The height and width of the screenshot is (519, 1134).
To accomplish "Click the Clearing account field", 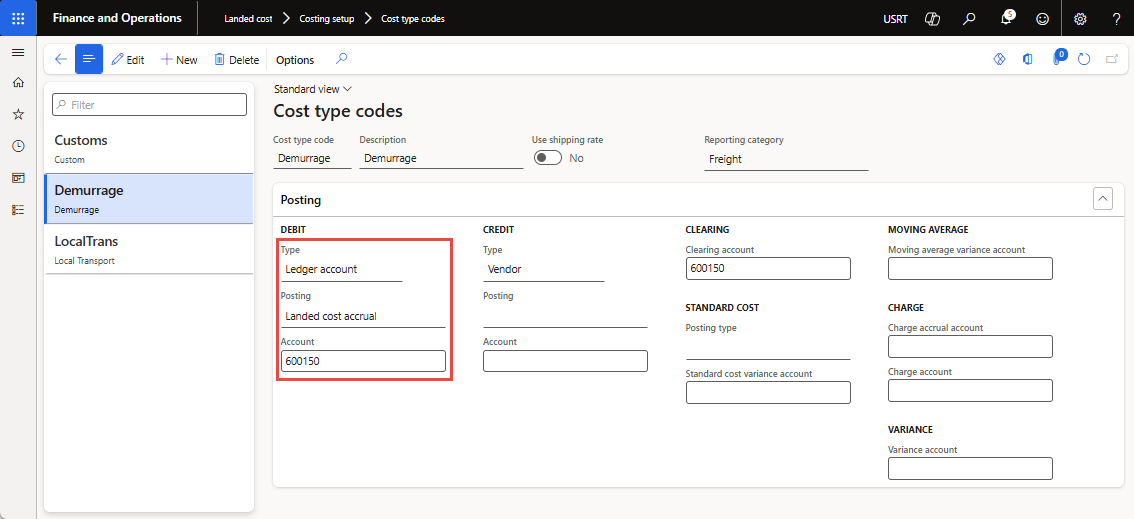I will point(767,268).
